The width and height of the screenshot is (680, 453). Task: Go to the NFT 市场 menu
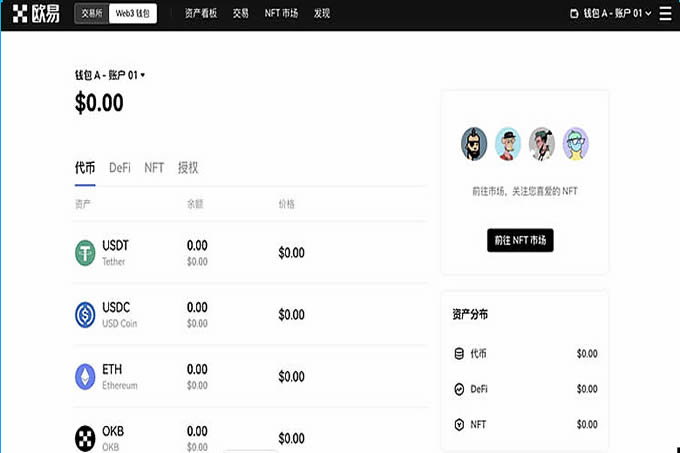[x=281, y=14]
